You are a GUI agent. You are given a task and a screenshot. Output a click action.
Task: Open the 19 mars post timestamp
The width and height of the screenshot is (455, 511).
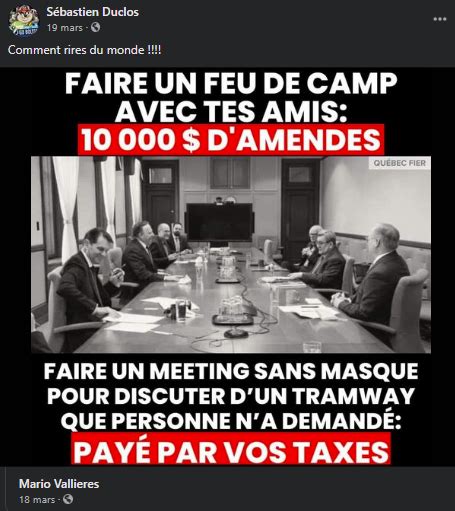pyautogui.click(x=65, y=28)
